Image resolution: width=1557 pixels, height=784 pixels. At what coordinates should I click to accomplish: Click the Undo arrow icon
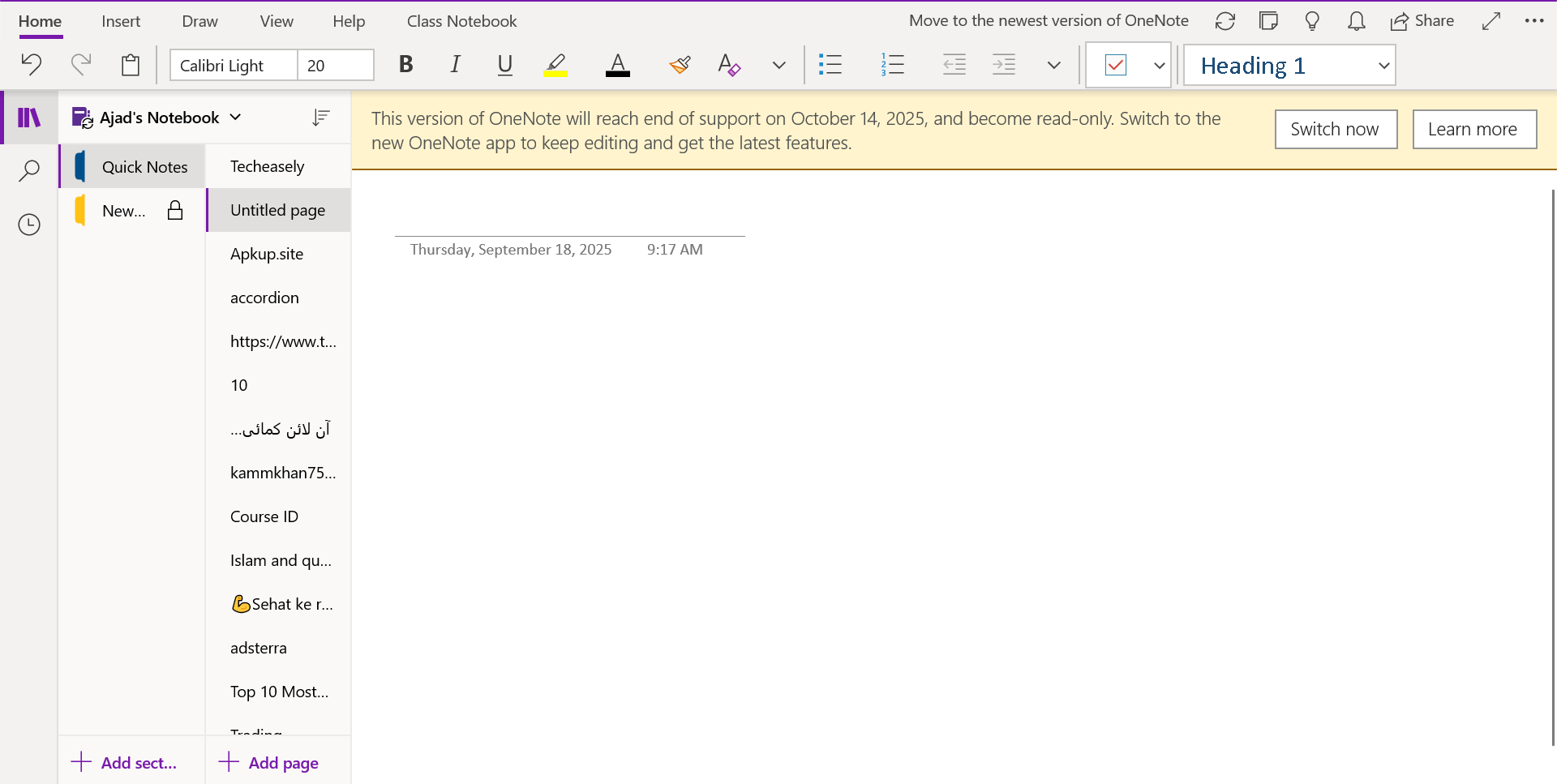31,64
